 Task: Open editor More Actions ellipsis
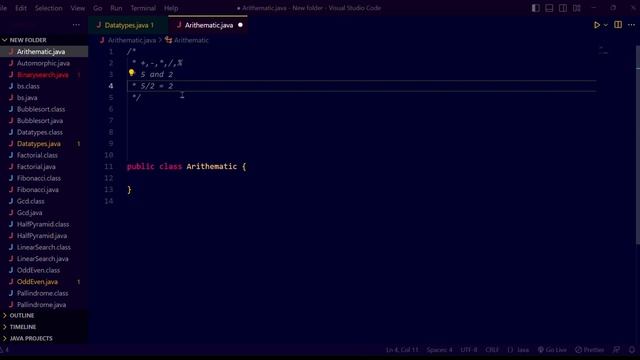[631, 25]
